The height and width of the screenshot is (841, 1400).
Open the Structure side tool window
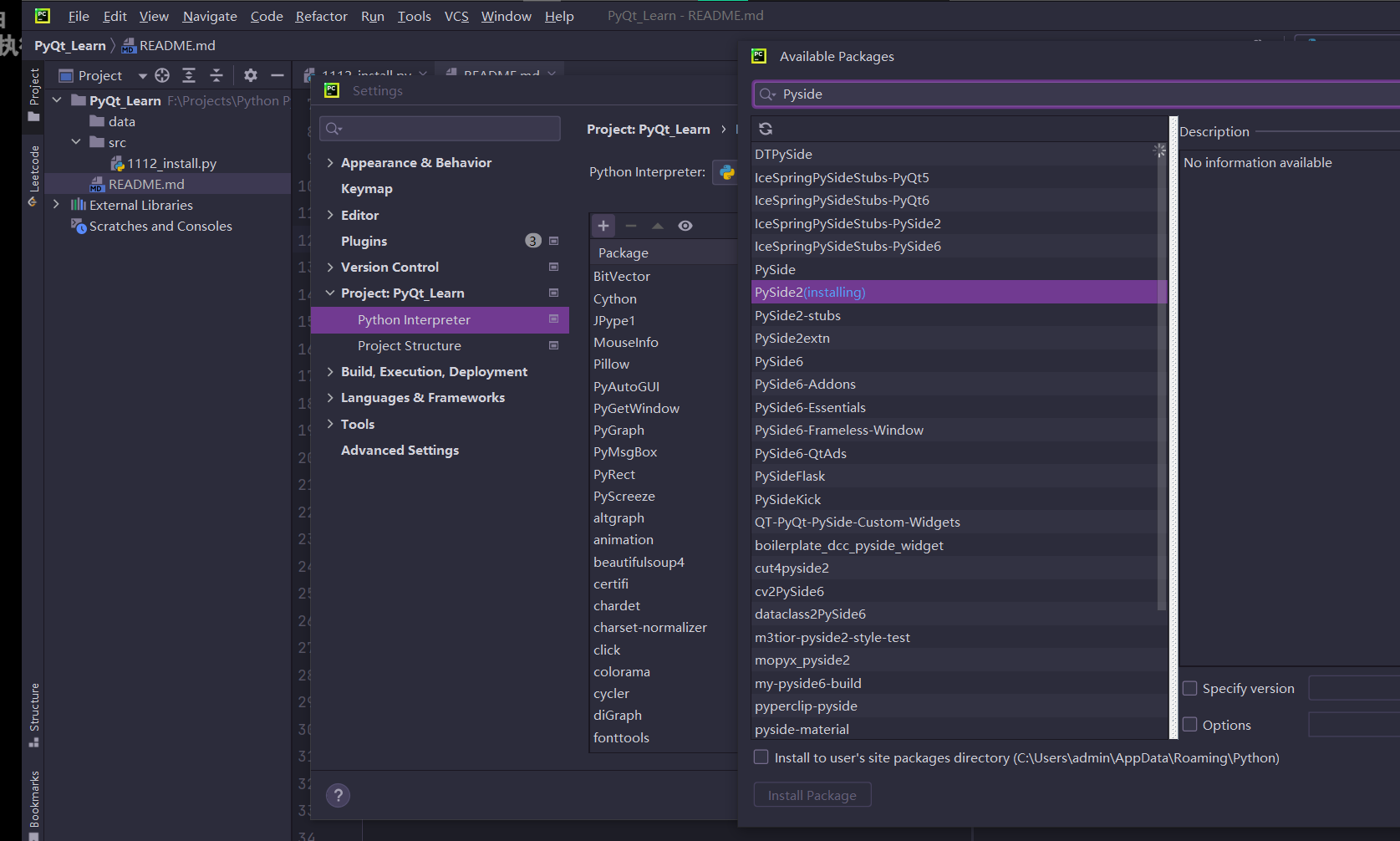(x=33, y=716)
